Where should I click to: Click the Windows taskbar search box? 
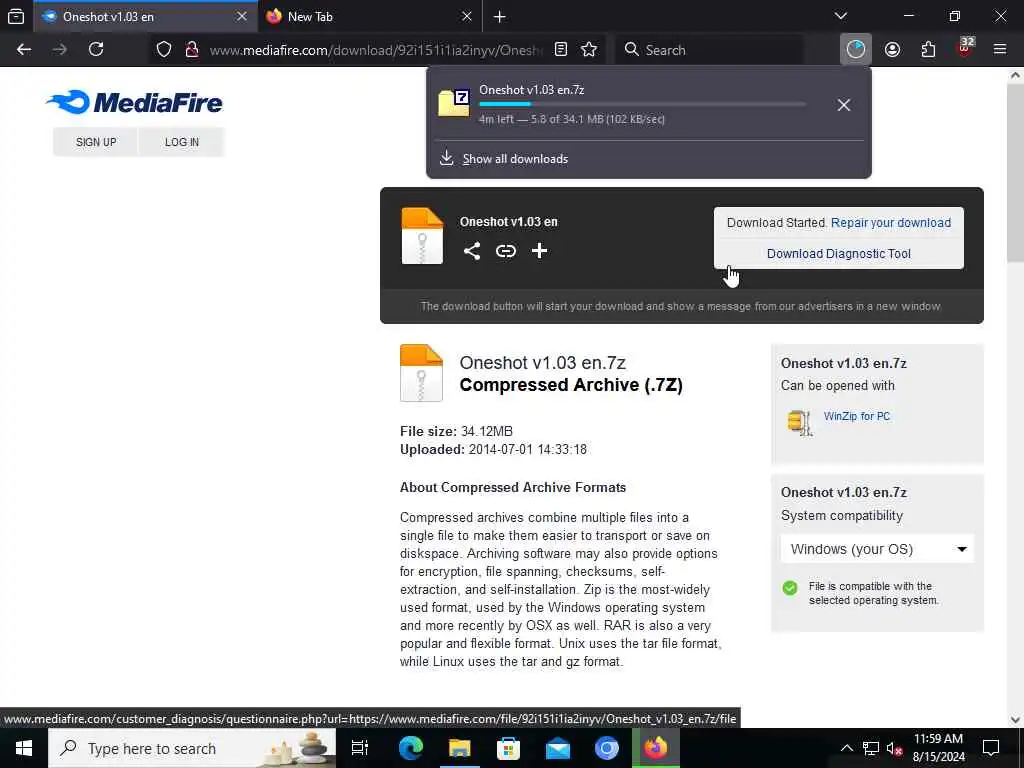pos(192,748)
